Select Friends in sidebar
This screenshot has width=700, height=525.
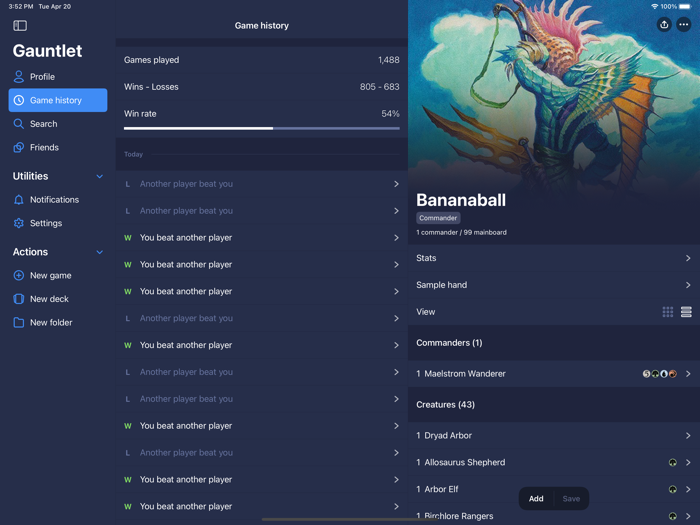(x=58, y=147)
